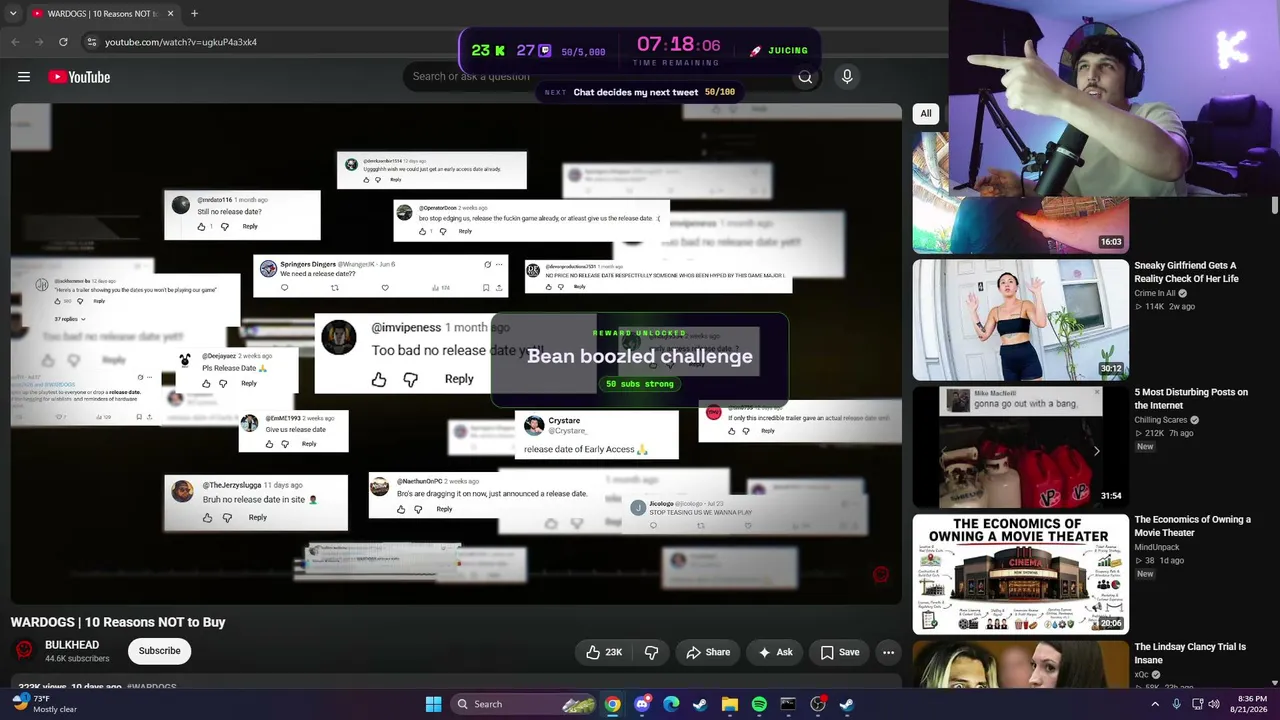This screenshot has height=720, width=1280.
Task: Go back in browser history
Action: tap(15, 42)
